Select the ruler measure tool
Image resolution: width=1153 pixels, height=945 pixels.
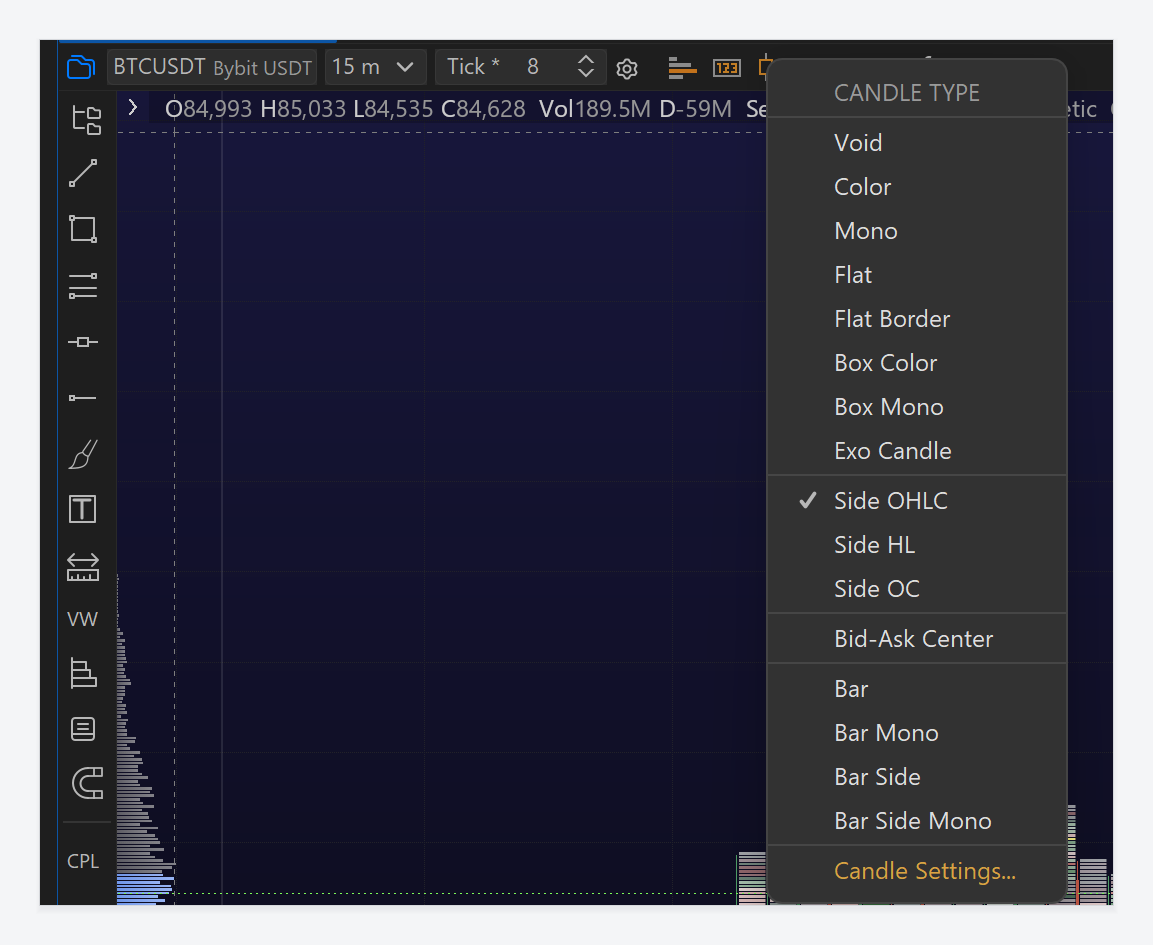coord(83,567)
